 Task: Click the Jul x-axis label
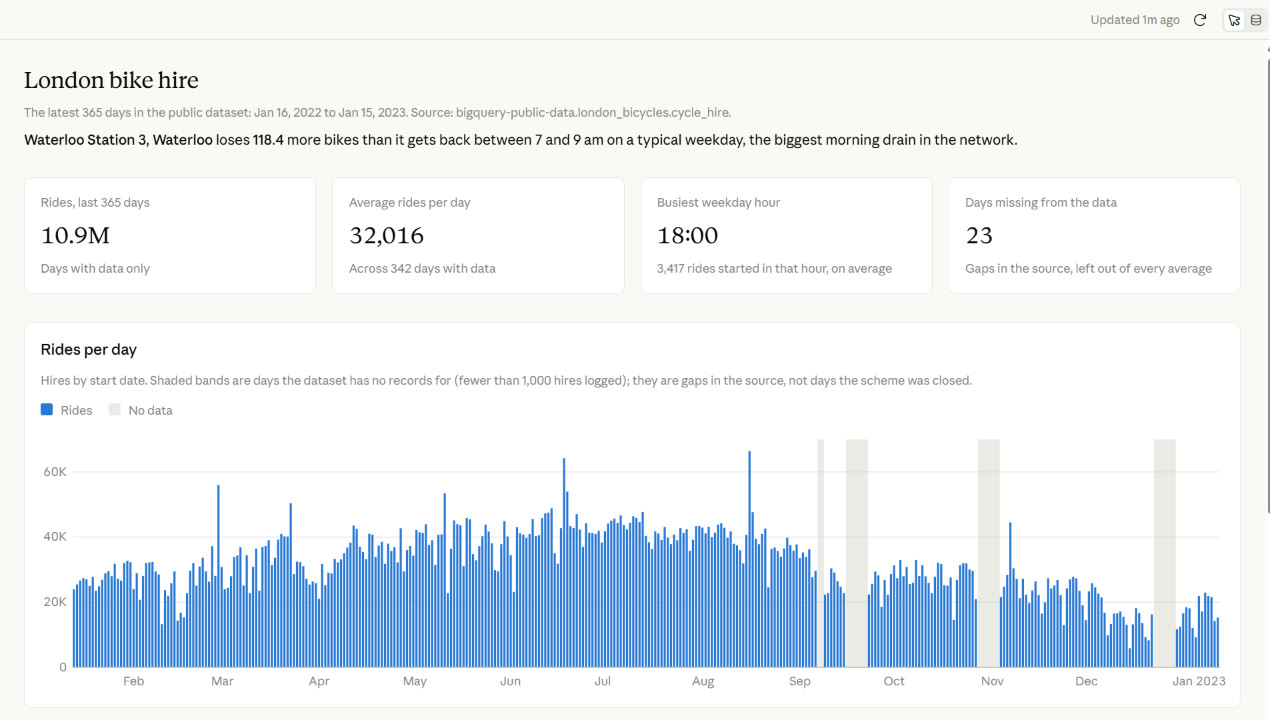click(603, 681)
